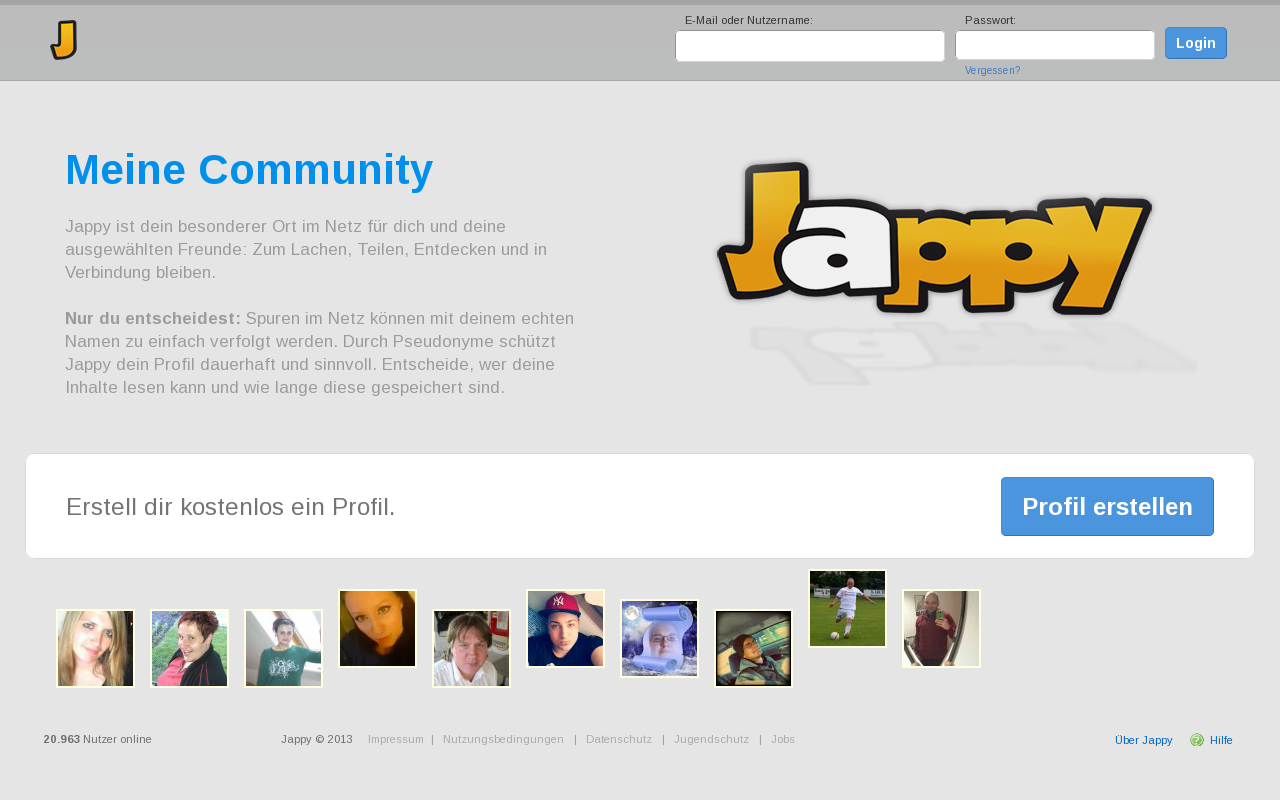This screenshot has width=1280, height=800.
Task: Open the Über Jappy link
Action: (1143, 740)
